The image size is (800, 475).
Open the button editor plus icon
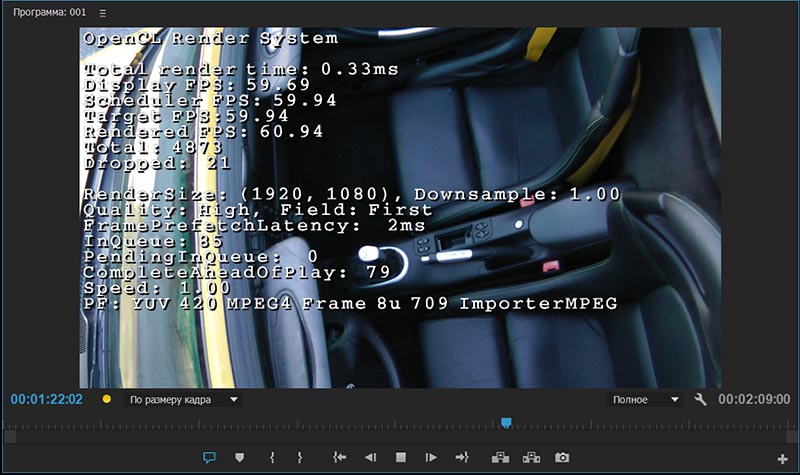pos(782,459)
